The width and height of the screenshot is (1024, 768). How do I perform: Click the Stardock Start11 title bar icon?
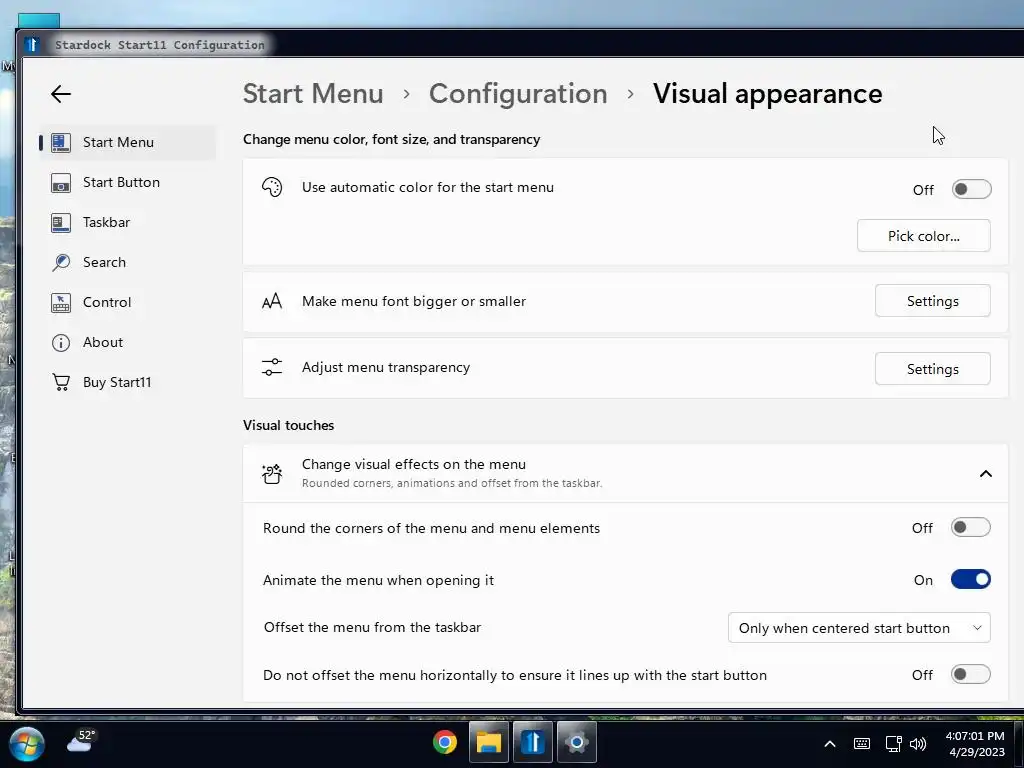(32, 44)
